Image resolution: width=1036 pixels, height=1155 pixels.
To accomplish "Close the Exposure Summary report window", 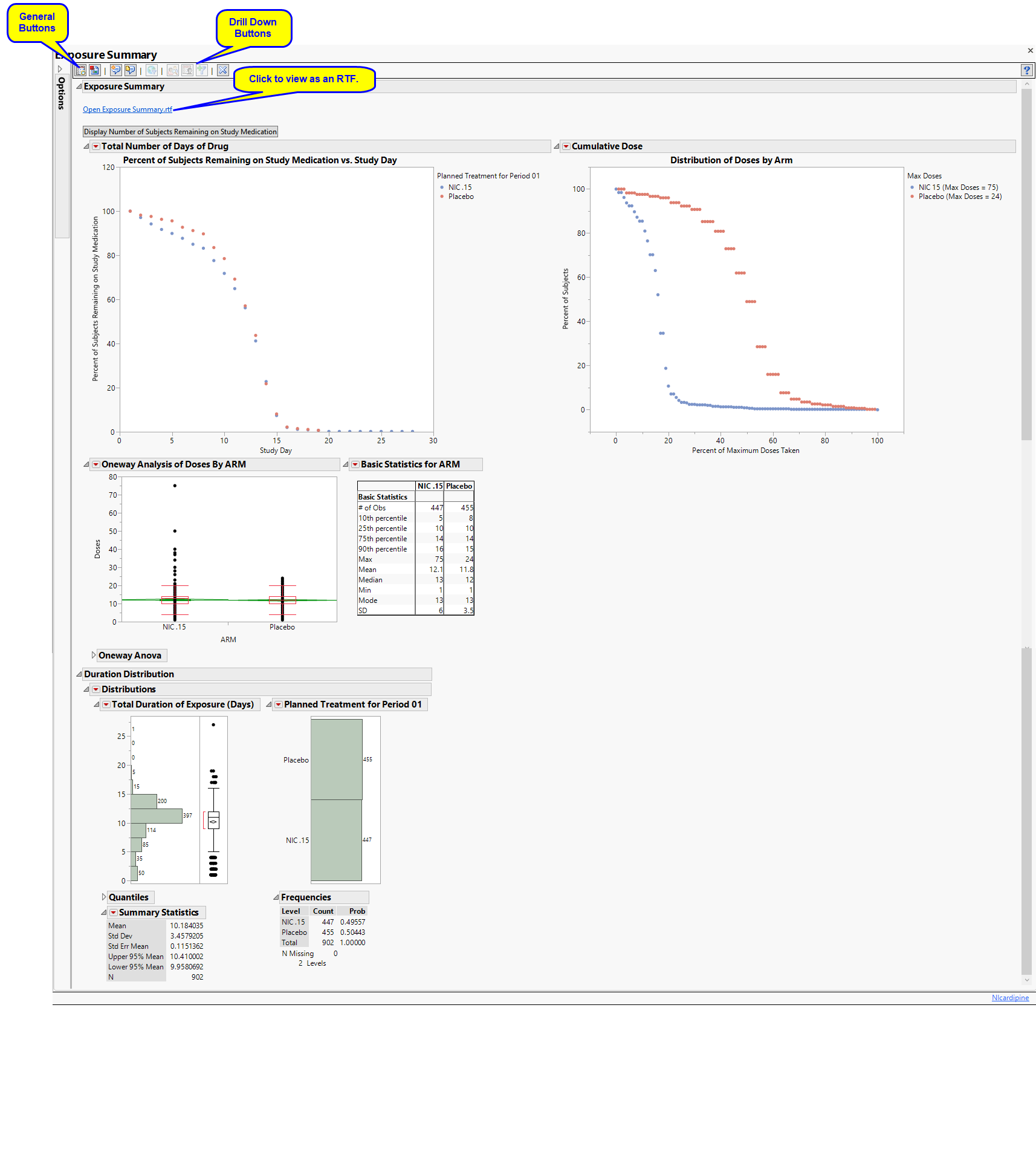I will coord(1030,51).
